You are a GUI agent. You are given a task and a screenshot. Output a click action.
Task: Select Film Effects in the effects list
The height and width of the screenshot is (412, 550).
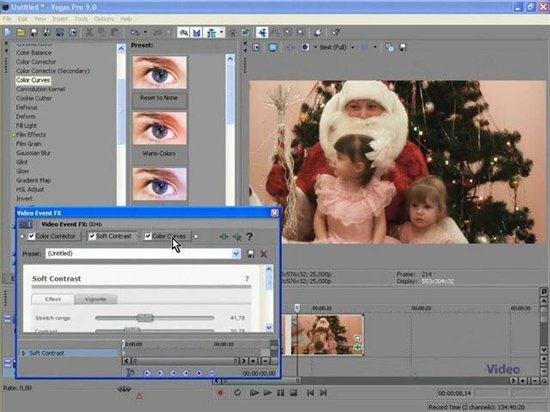point(31,135)
